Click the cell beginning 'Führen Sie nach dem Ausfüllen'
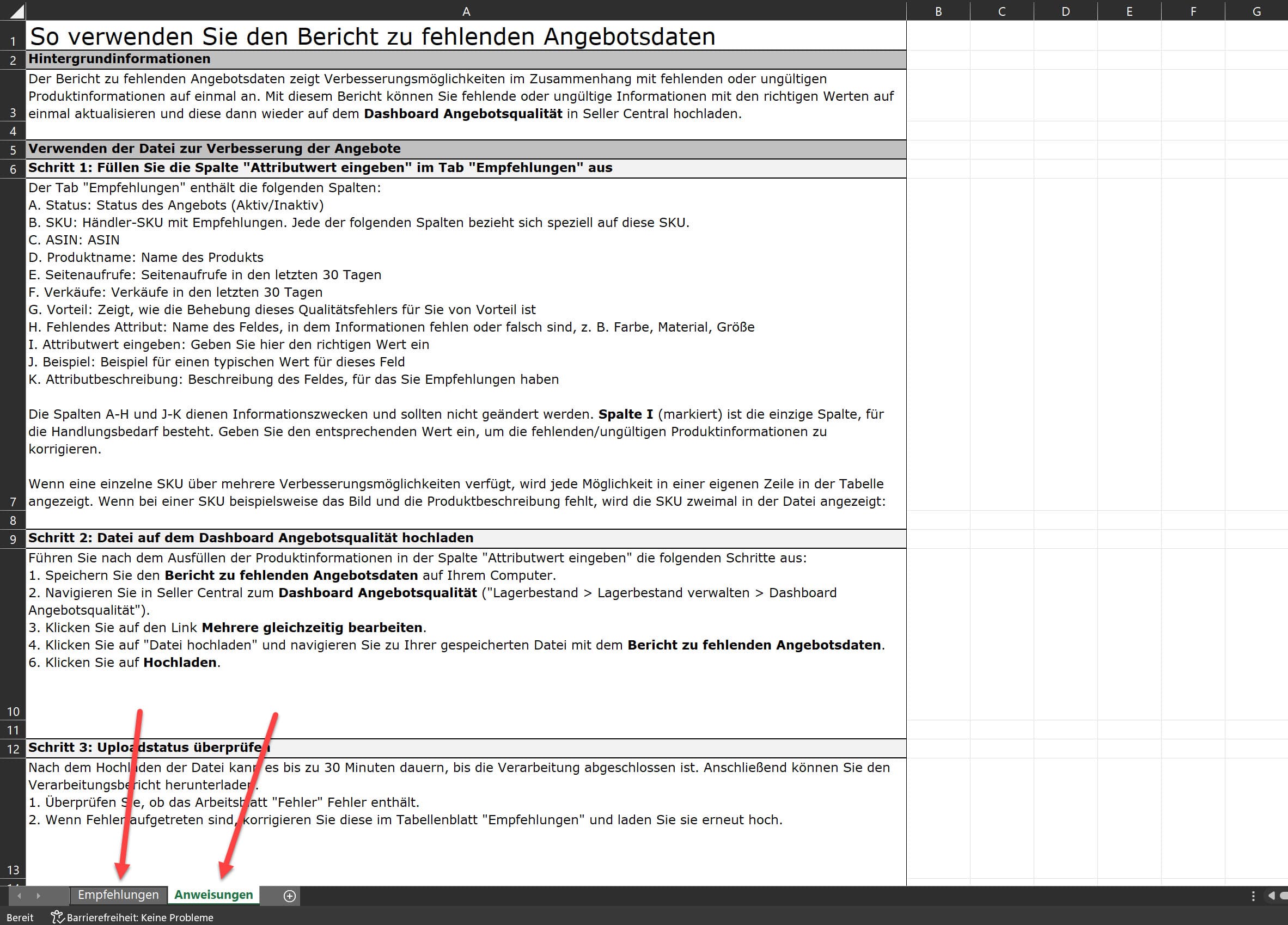The height and width of the screenshot is (925, 1288). [466, 634]
